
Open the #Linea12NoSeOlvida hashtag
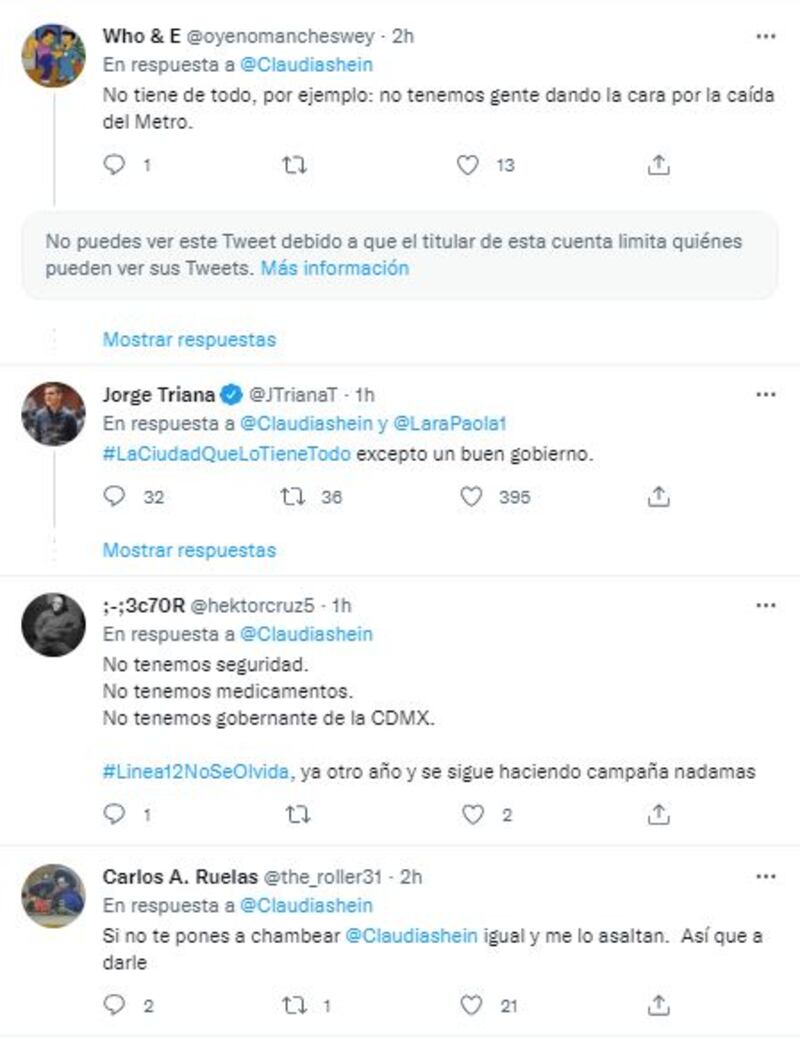click(x=196, y=772)
